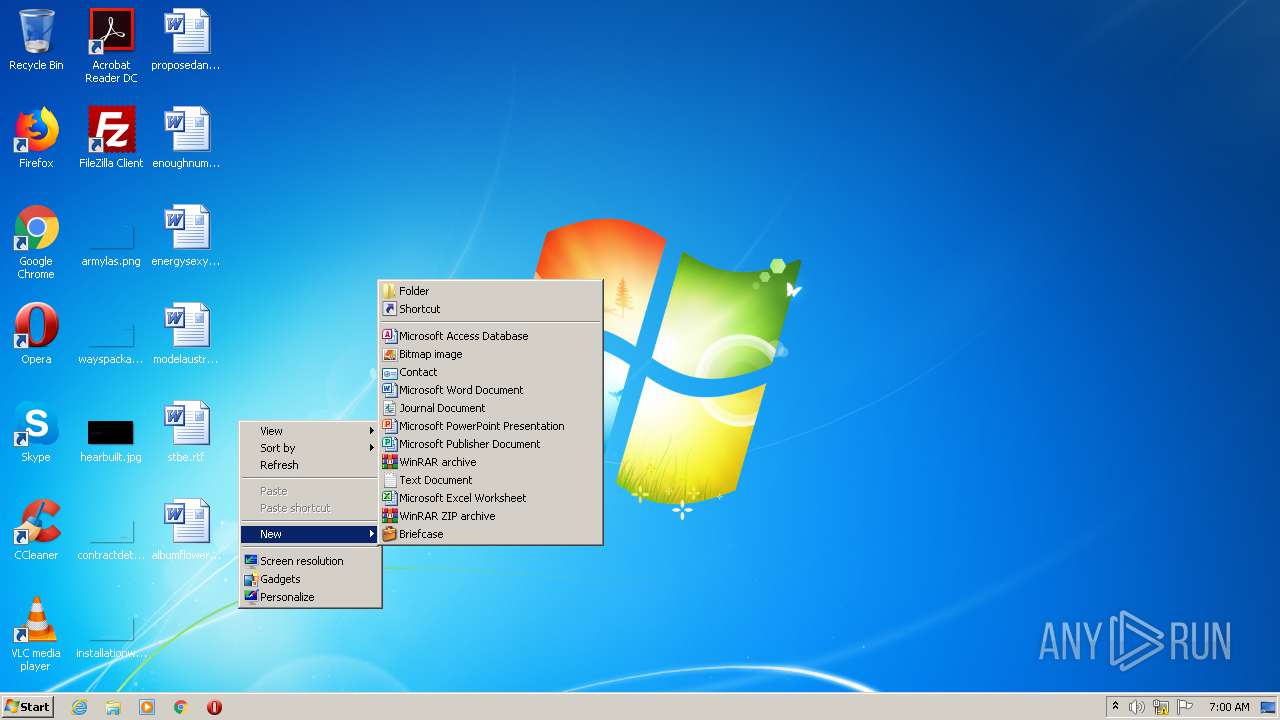Select the proposedan... Word document icon
The width and height of the screenshot is (1280, 720).
(x=186, y=40)
